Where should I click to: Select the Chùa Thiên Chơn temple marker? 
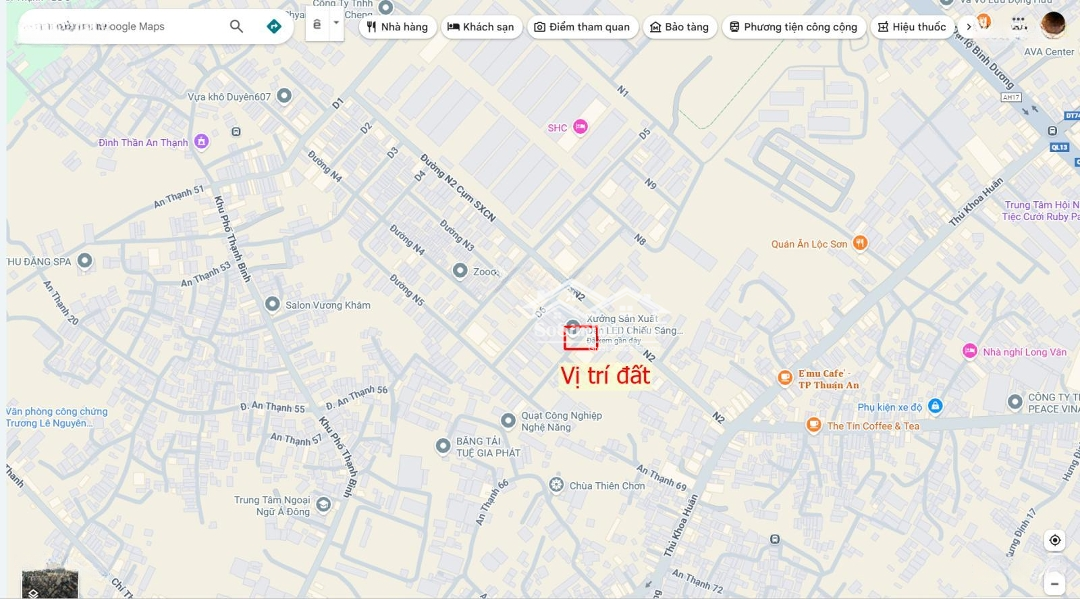tap(557, 485)
